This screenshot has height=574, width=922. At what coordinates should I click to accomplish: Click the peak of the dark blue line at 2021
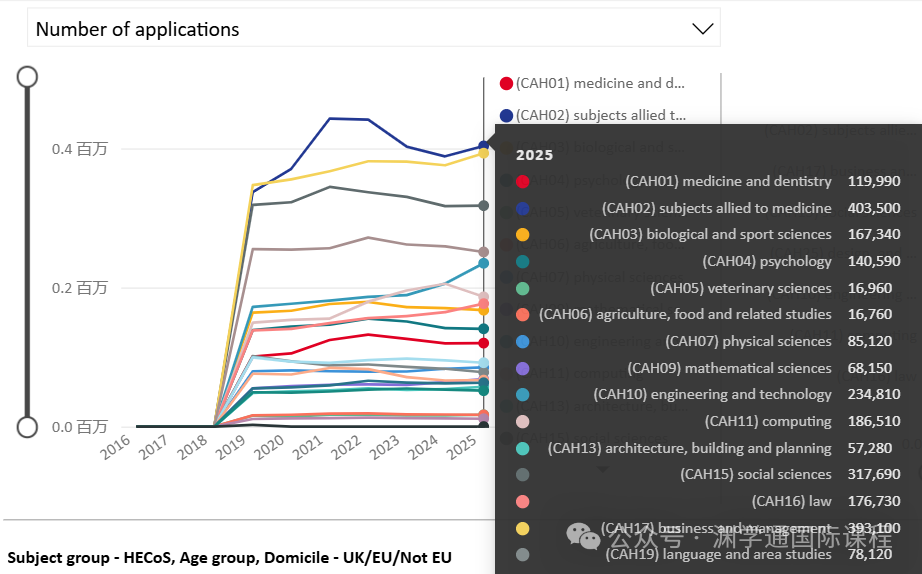click(x=330, y=119)
